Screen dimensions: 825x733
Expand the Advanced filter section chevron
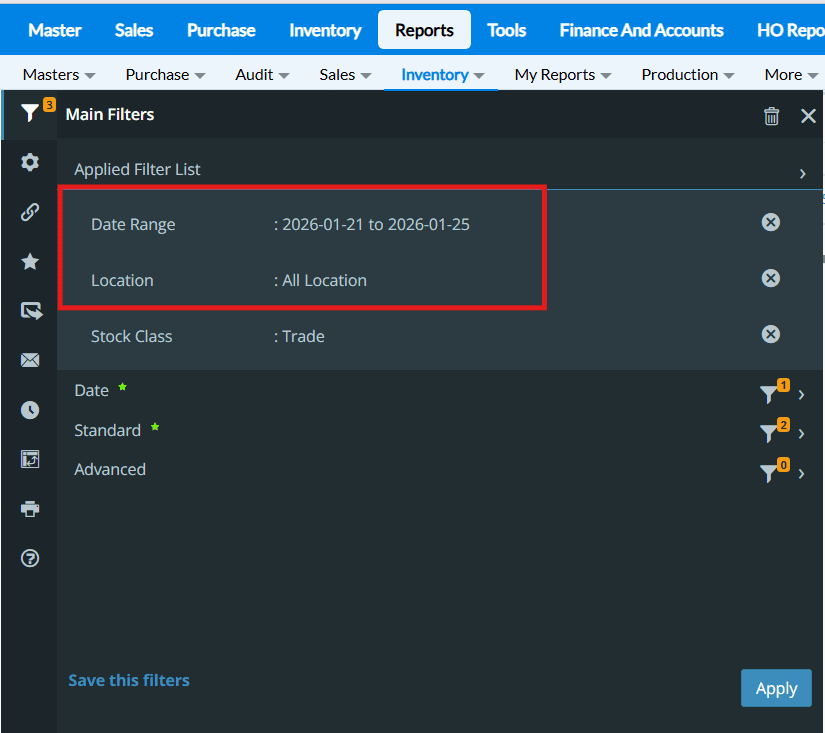tap(801, 474)
